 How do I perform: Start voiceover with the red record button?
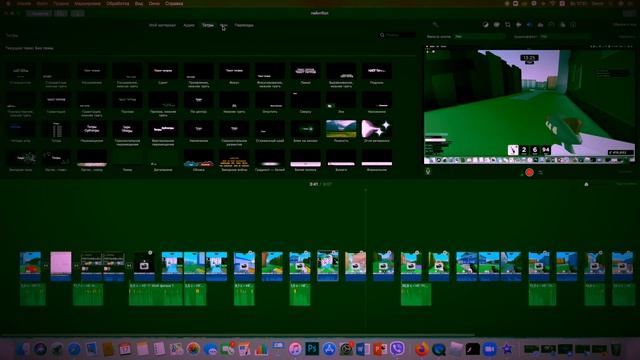pyautogui.click(x=529, y=173)
